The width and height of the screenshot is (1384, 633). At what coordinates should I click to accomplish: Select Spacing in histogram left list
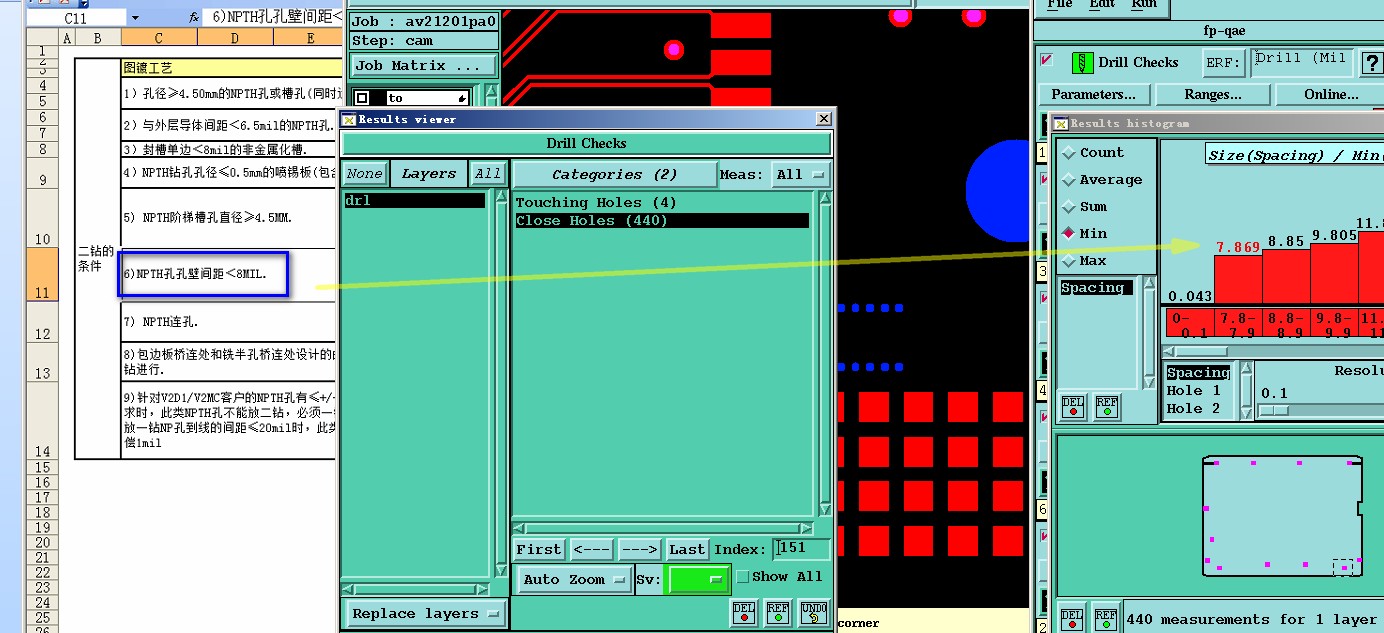(1096, 288)
